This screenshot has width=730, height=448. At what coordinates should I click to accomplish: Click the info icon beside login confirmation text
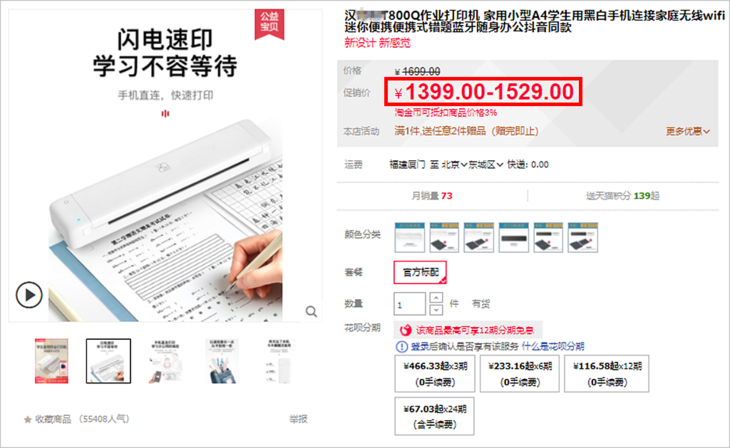401,346
